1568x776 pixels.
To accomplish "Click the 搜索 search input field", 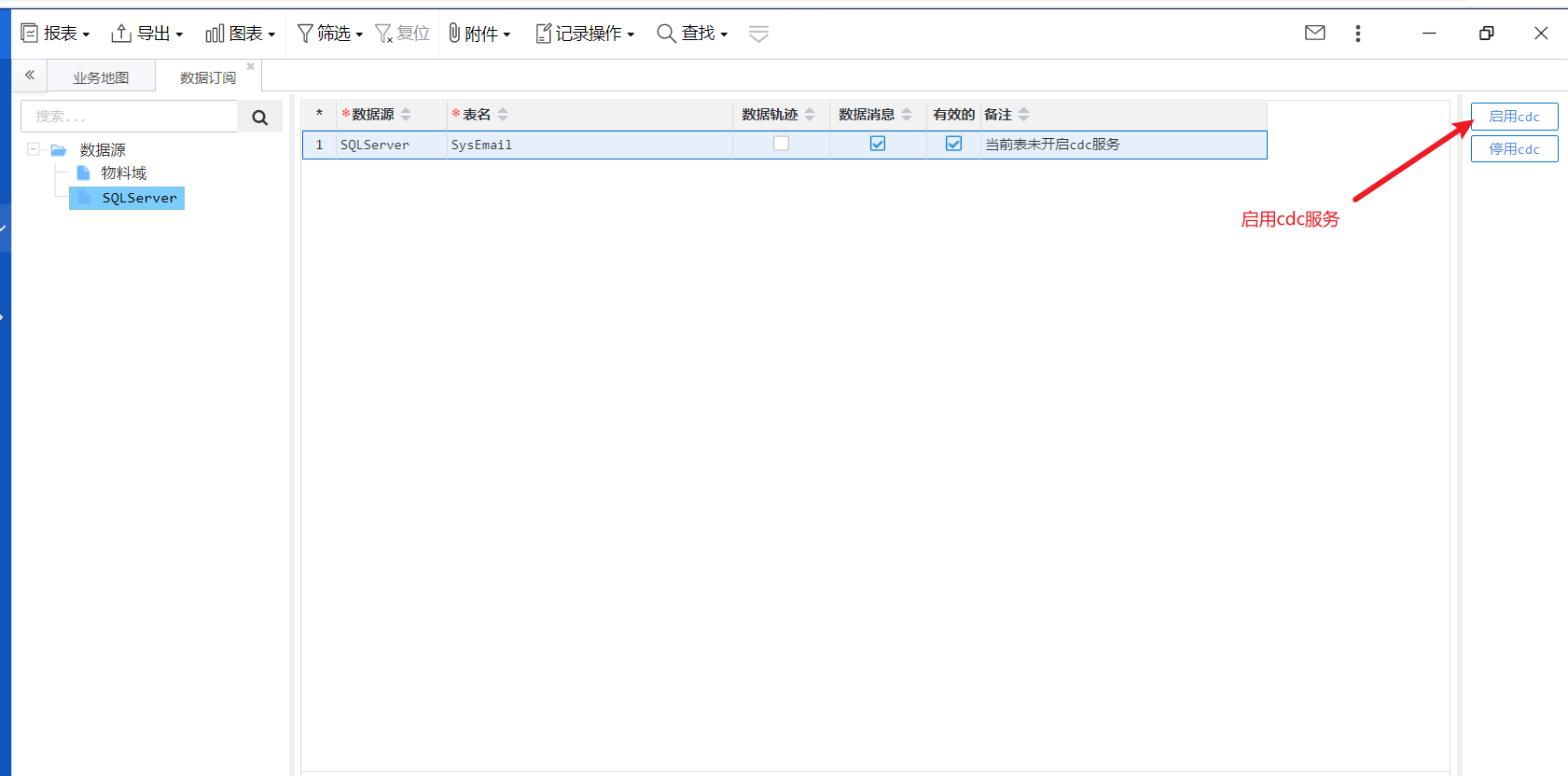I will point(129,117).
